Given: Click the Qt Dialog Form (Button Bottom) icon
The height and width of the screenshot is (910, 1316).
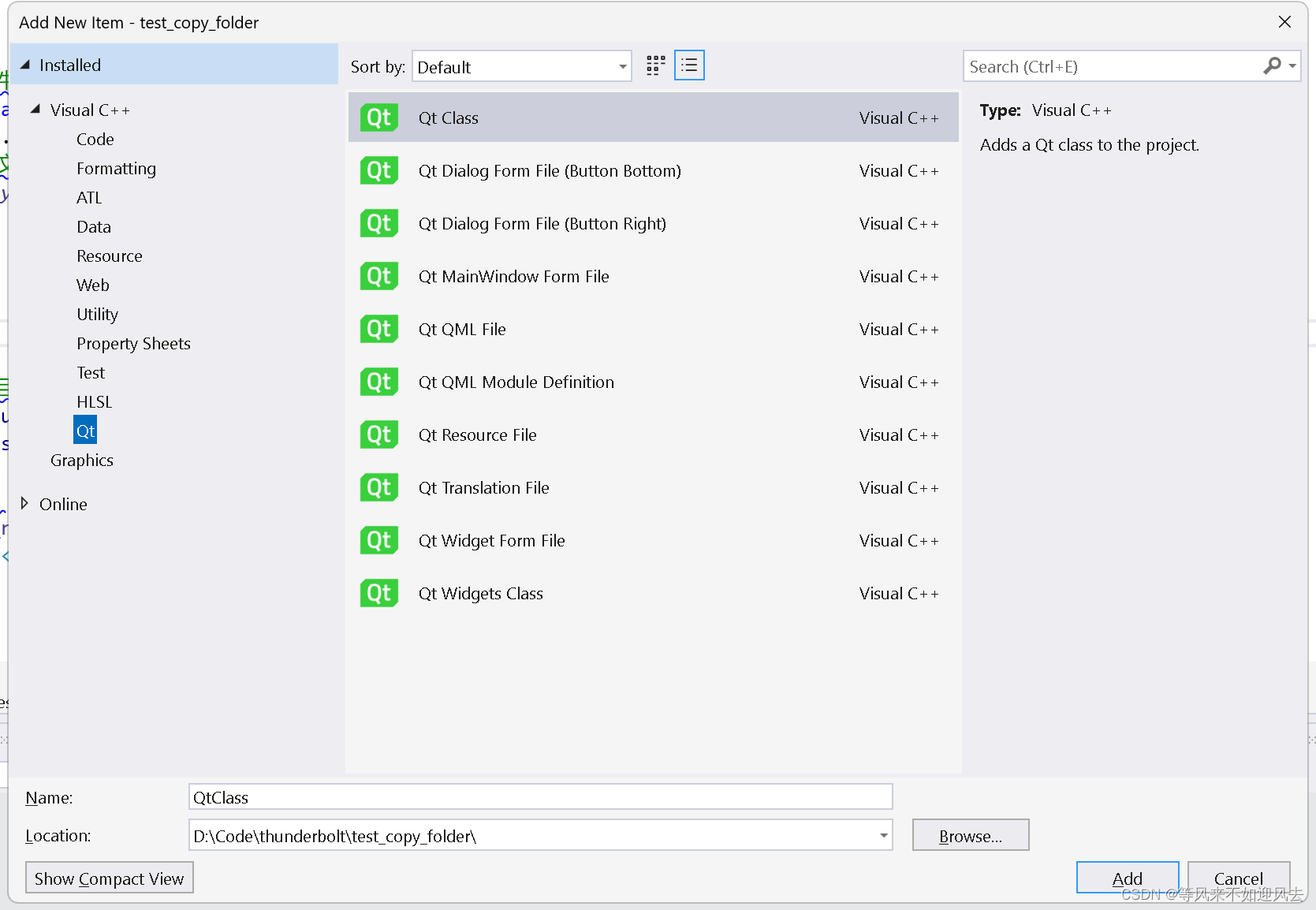Looking at the screenshot, I should pos(379,170).
